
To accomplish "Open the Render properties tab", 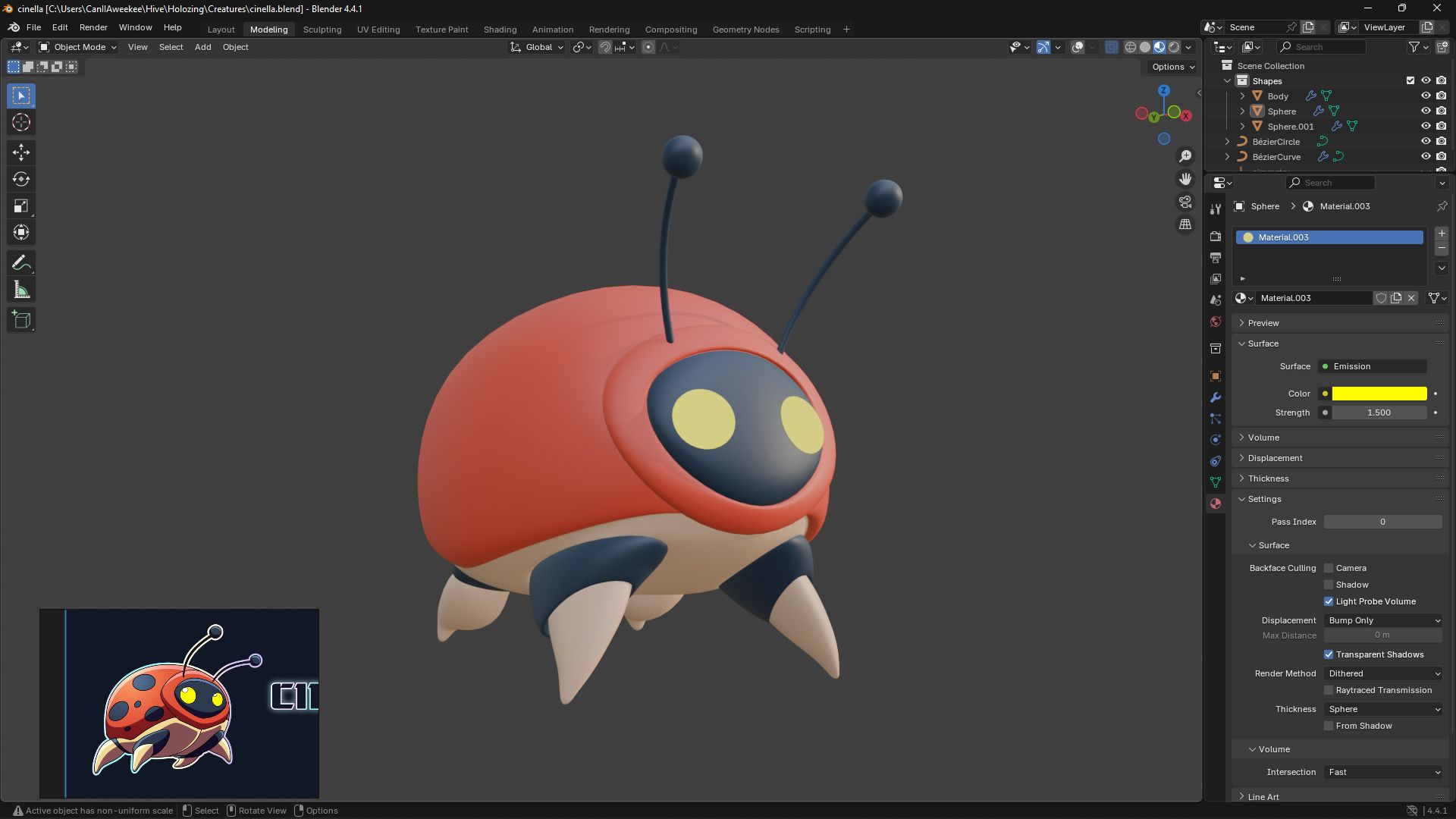I will pos(1216,237).
